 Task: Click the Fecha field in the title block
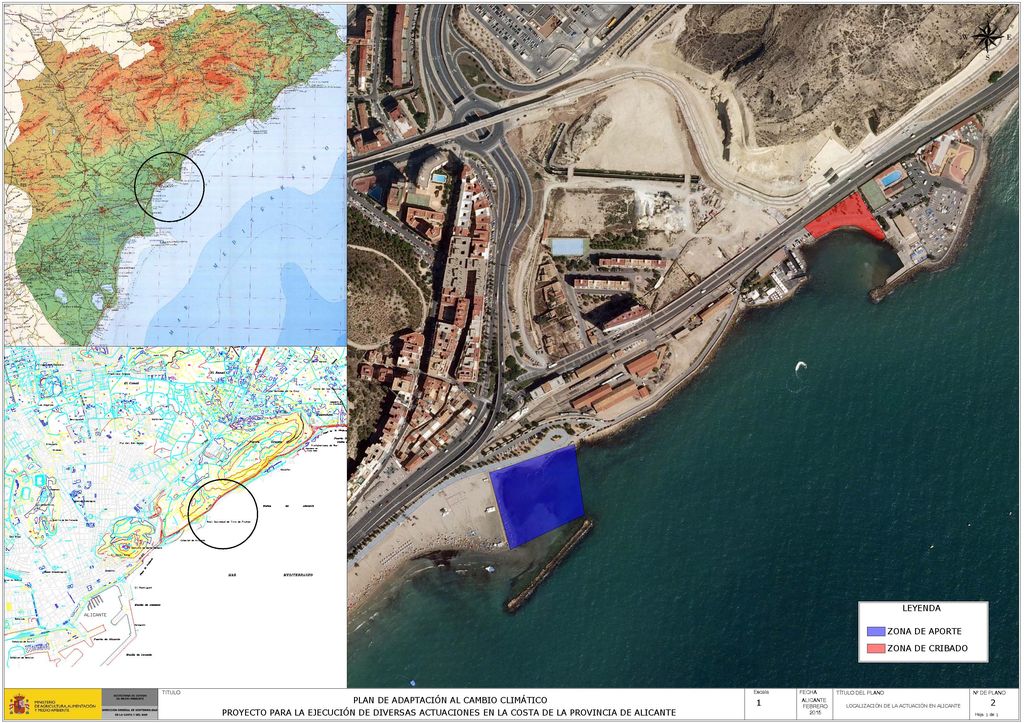[x=813, y=703]
